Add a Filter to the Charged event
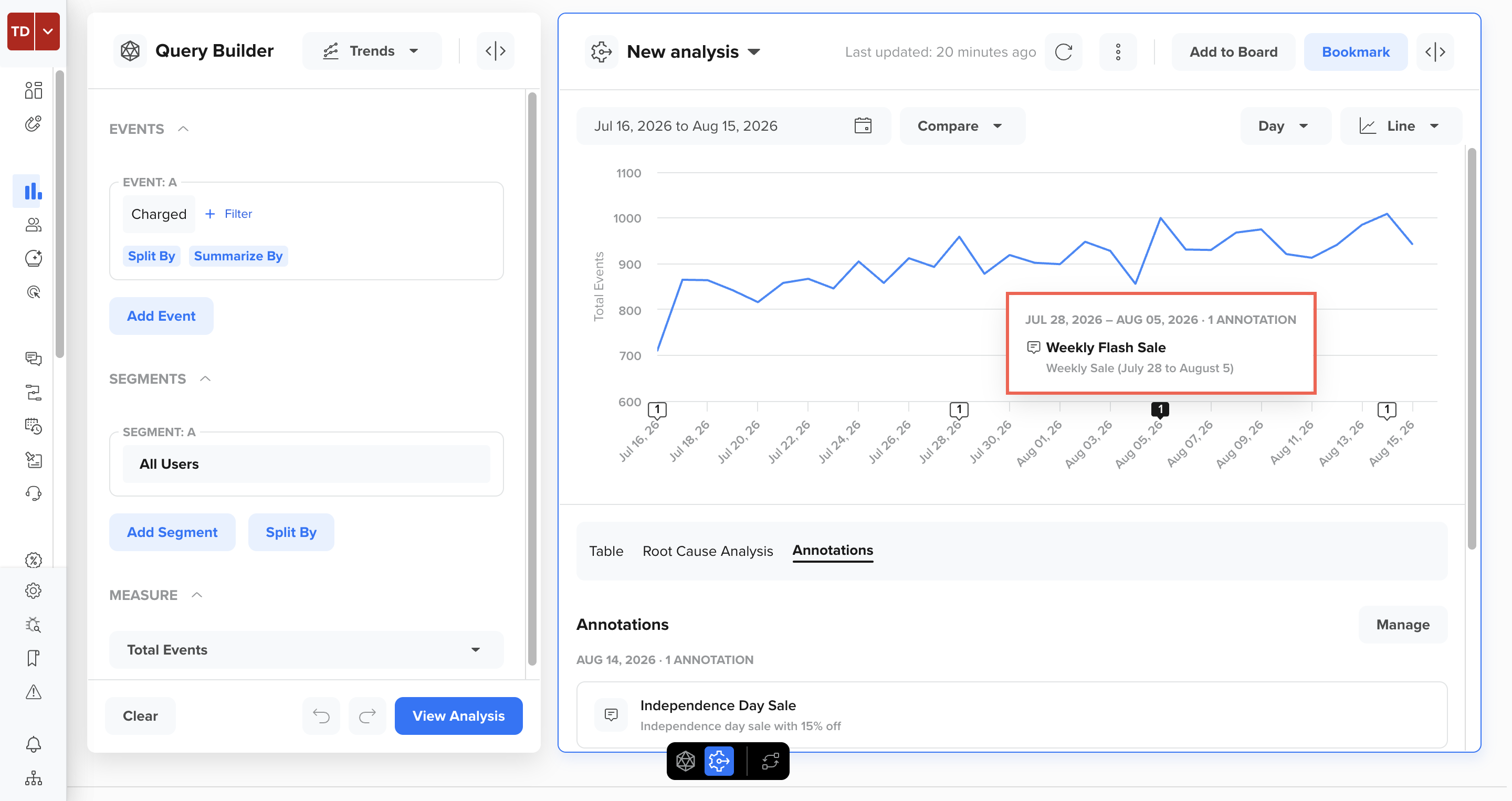 pyautogui.click(x=228, y=214)
